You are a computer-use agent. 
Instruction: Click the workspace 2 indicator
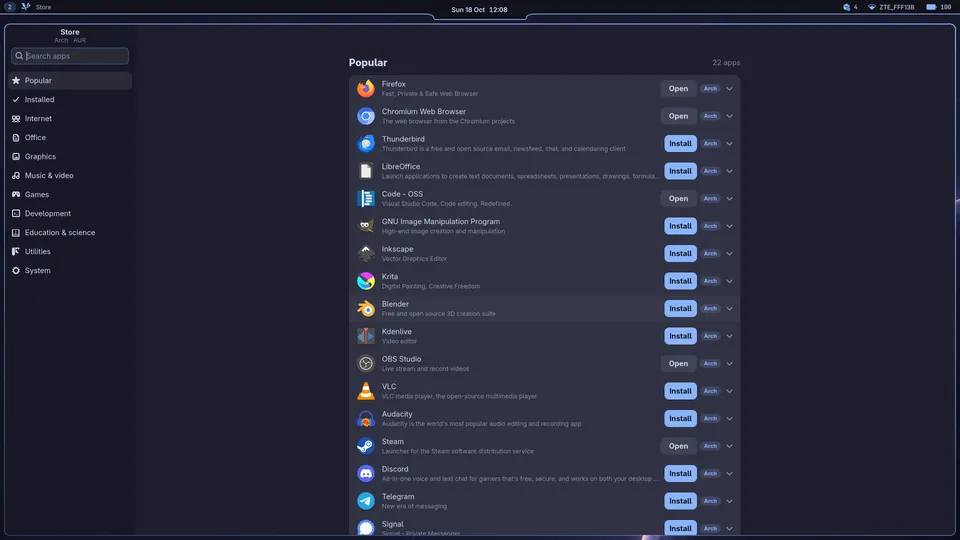click(x=9, y=7)
